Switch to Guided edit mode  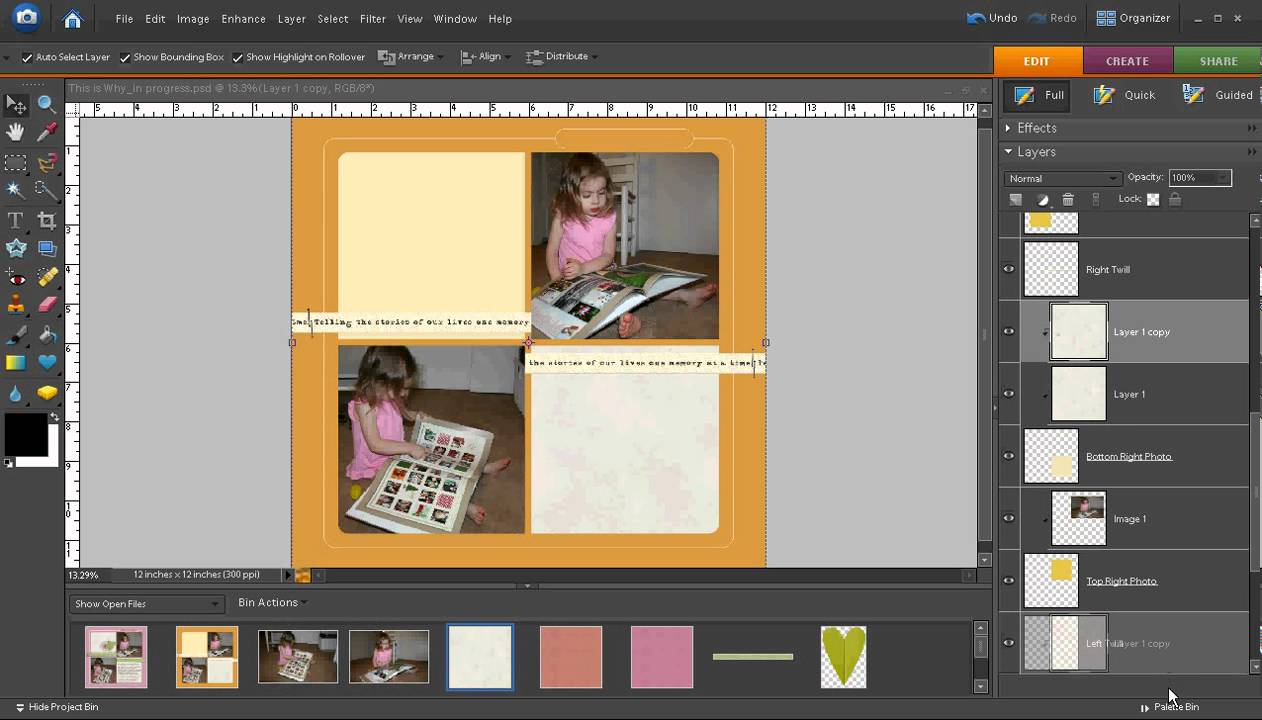pos(1218,95)
